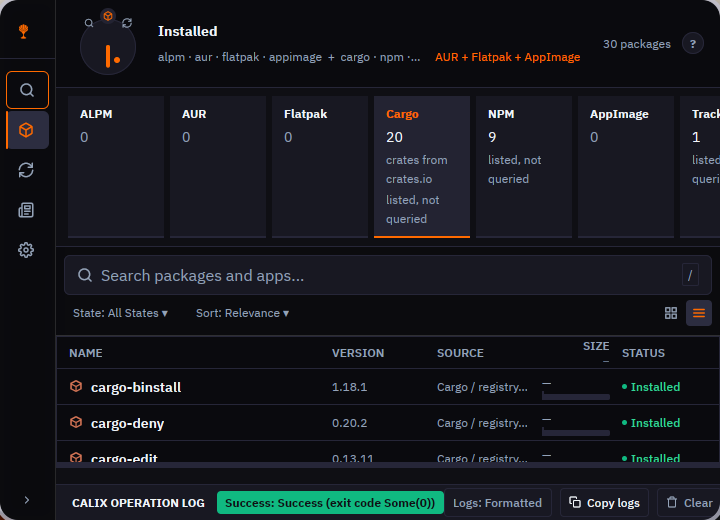Select the AppImage source card
Screen dimensions: 720x520
pos(625,167)
